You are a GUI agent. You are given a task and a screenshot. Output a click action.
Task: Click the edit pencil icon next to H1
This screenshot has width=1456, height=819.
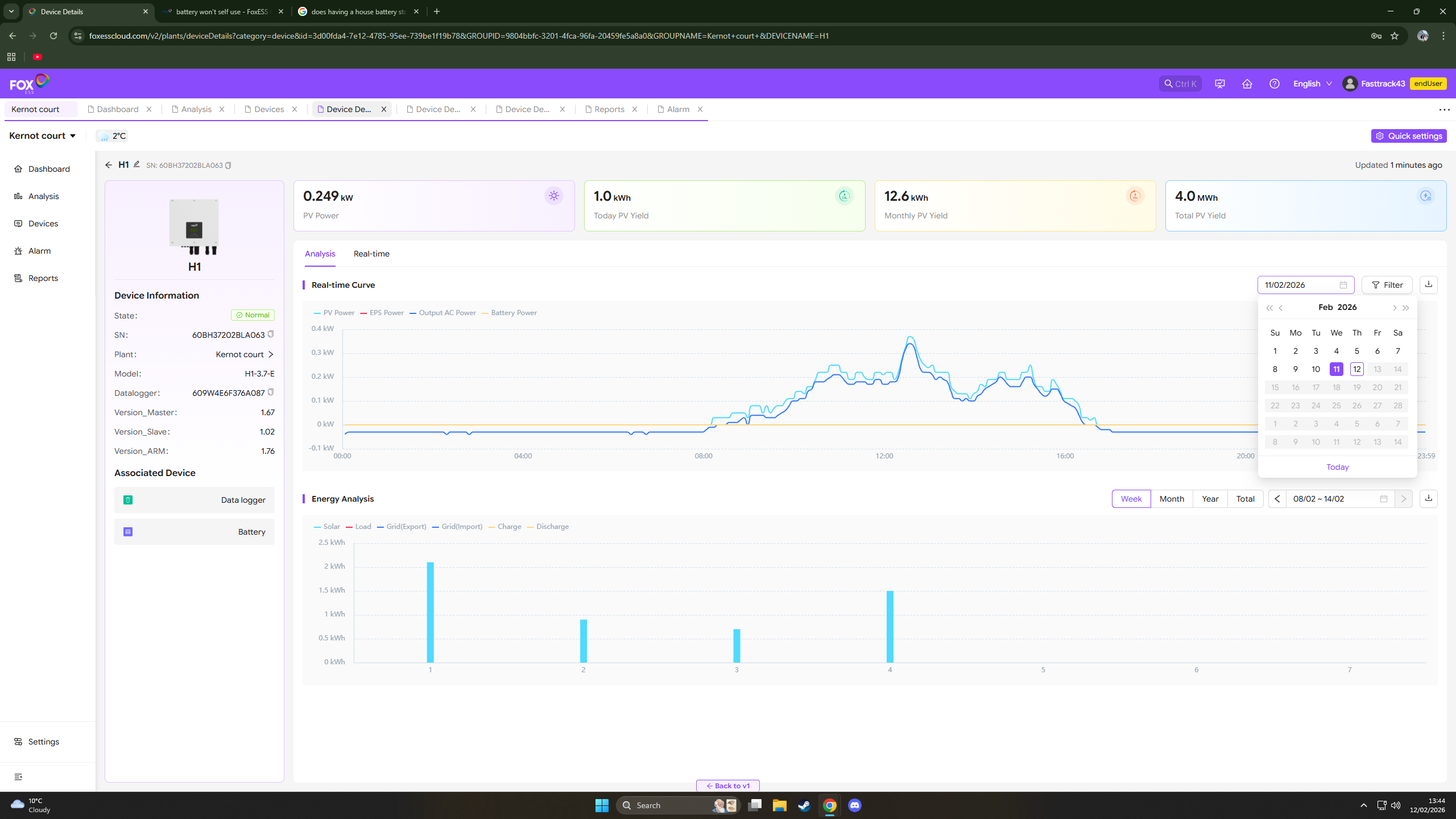point(136,164)
